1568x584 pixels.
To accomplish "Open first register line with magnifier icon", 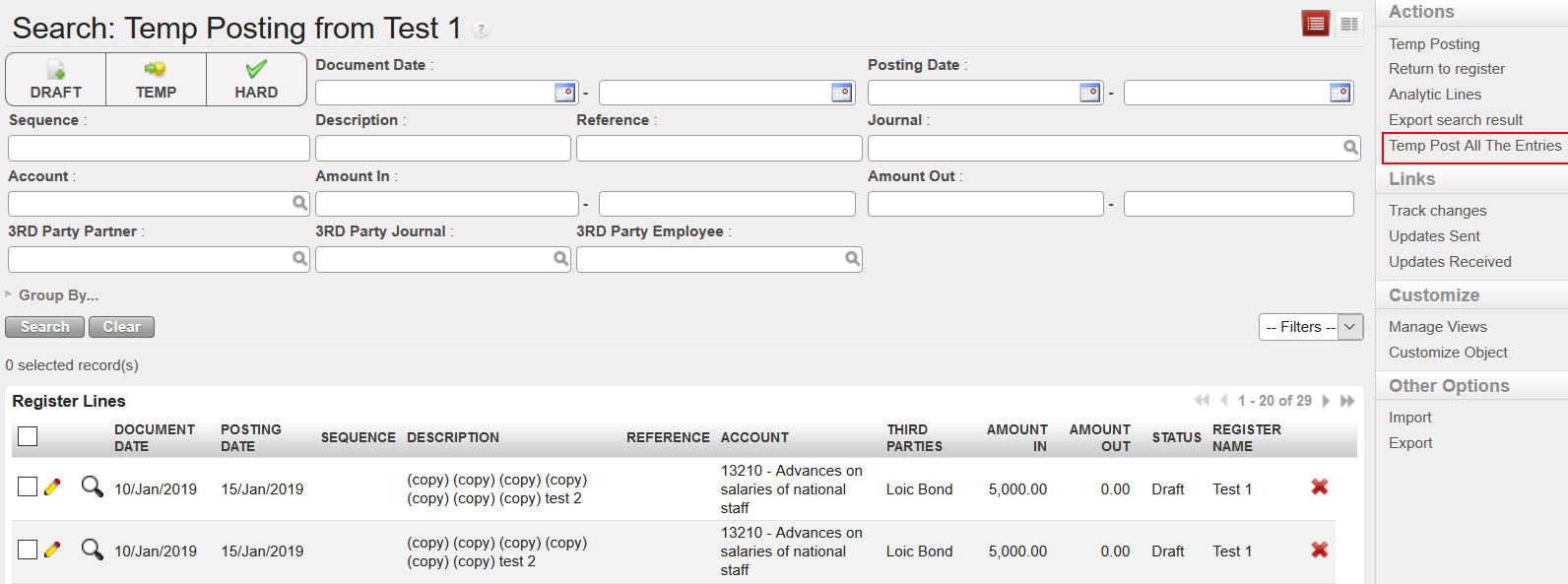I will click(x=92, y=487).
